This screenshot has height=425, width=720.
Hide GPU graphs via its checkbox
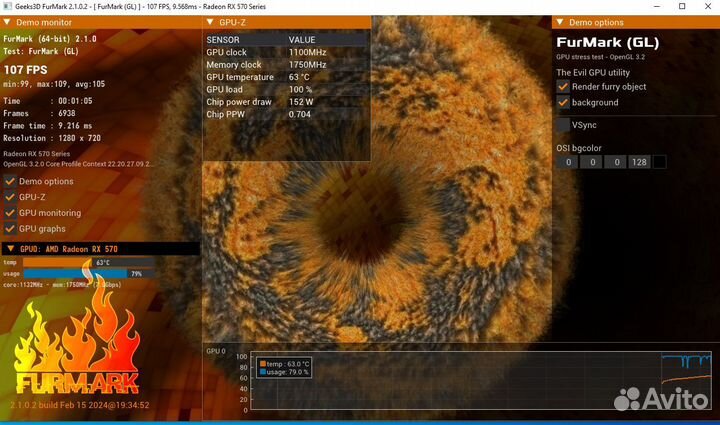(x=10, y=229)
